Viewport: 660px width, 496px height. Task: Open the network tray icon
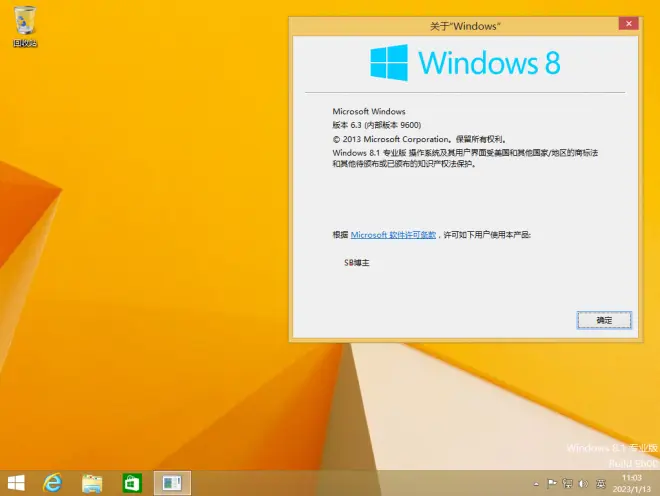567,483
